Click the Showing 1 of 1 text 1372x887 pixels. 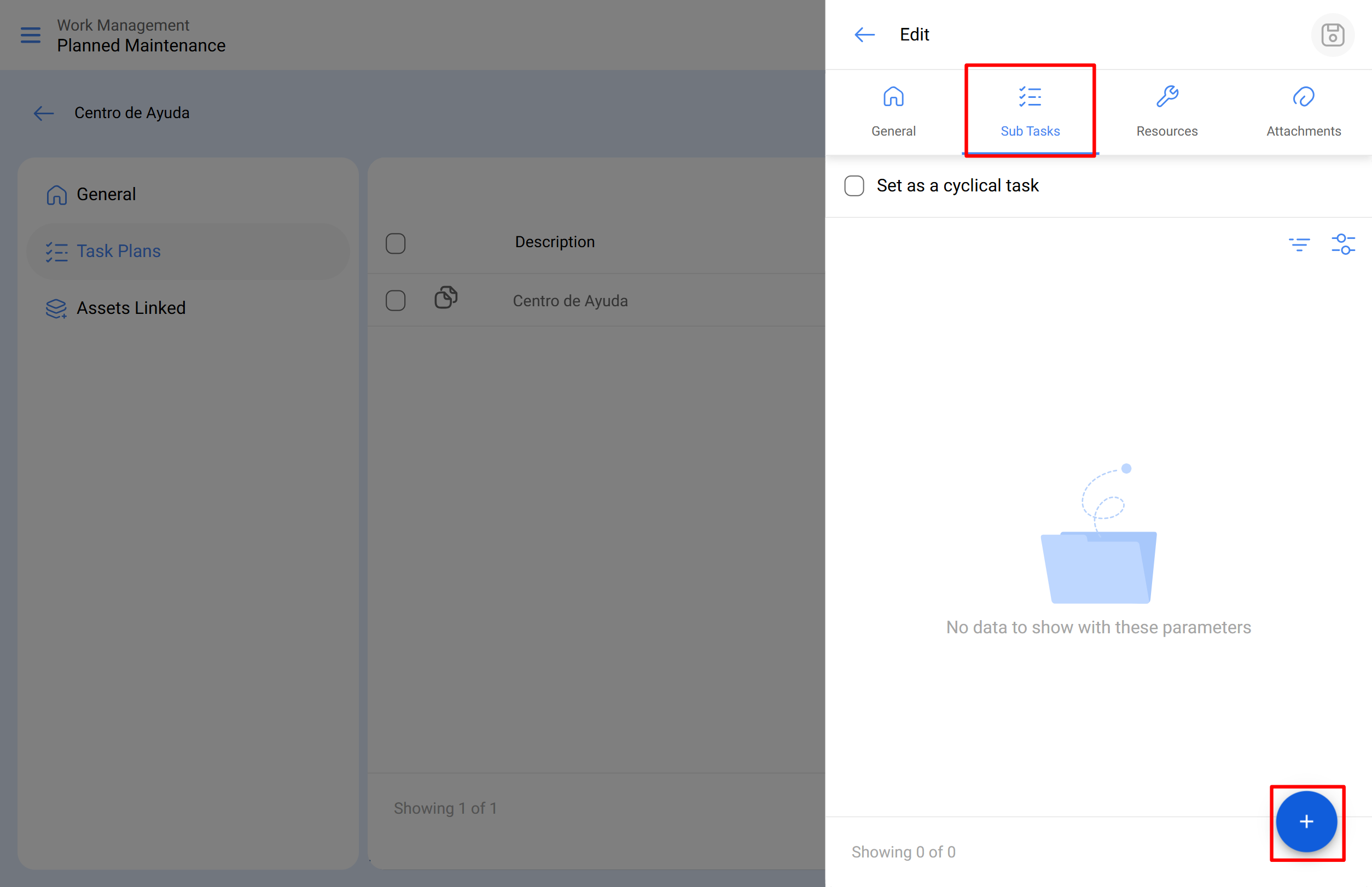(445, 808)
